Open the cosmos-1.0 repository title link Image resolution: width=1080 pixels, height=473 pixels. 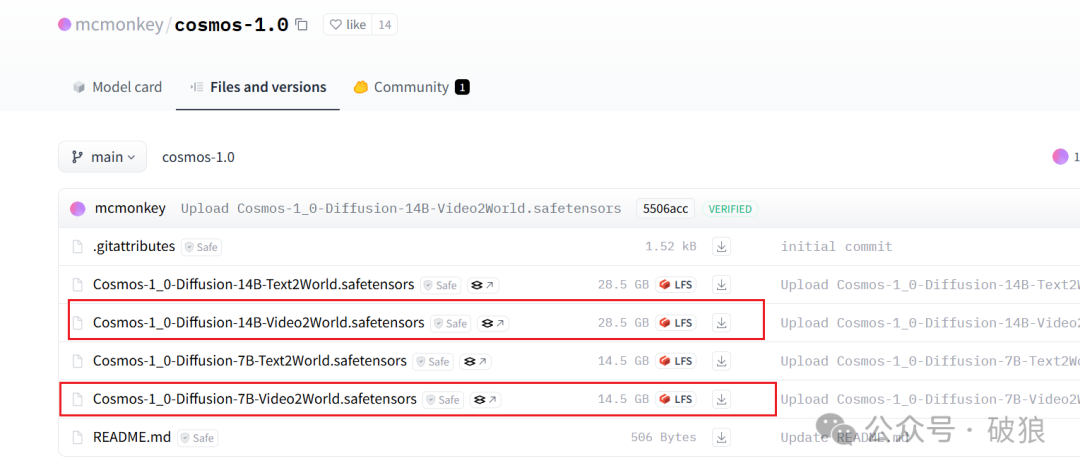point(231,25)
